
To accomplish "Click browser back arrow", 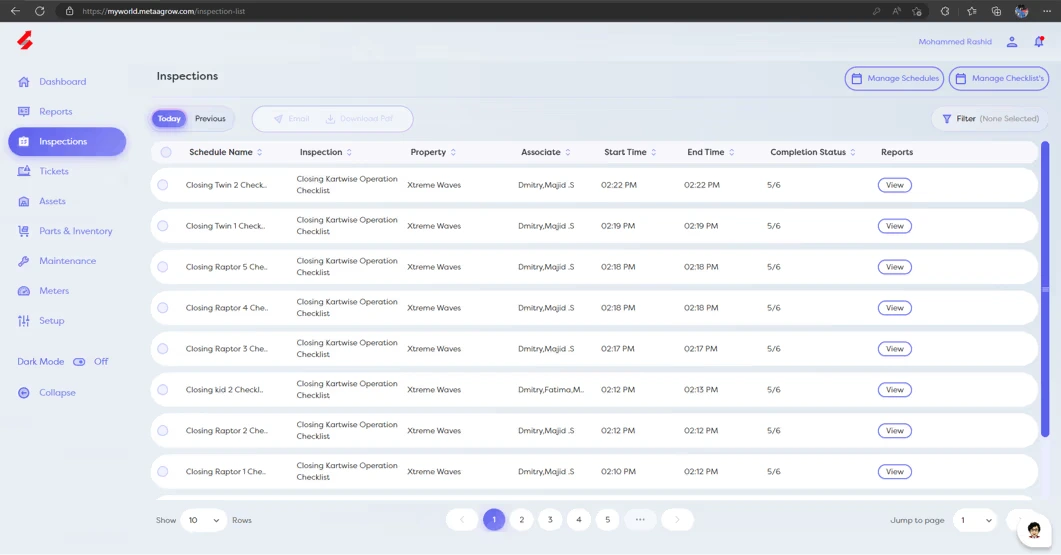I will tap(15, 11).
